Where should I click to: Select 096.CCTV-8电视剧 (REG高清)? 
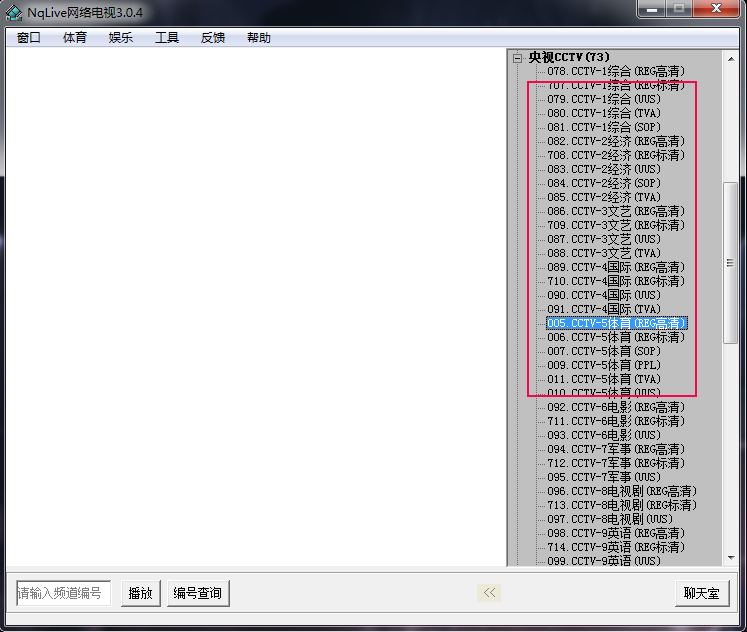[x=622, y=492]
